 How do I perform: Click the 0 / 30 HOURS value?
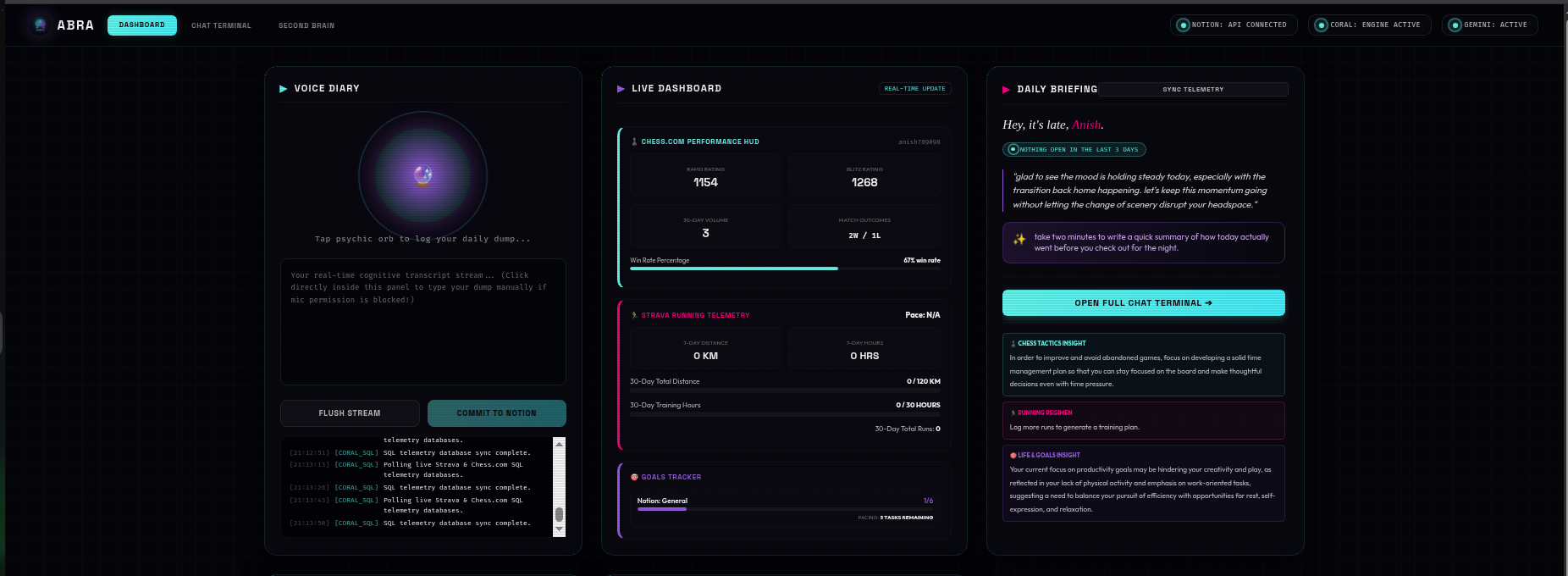pyautogui.click(x=918, y=405)
